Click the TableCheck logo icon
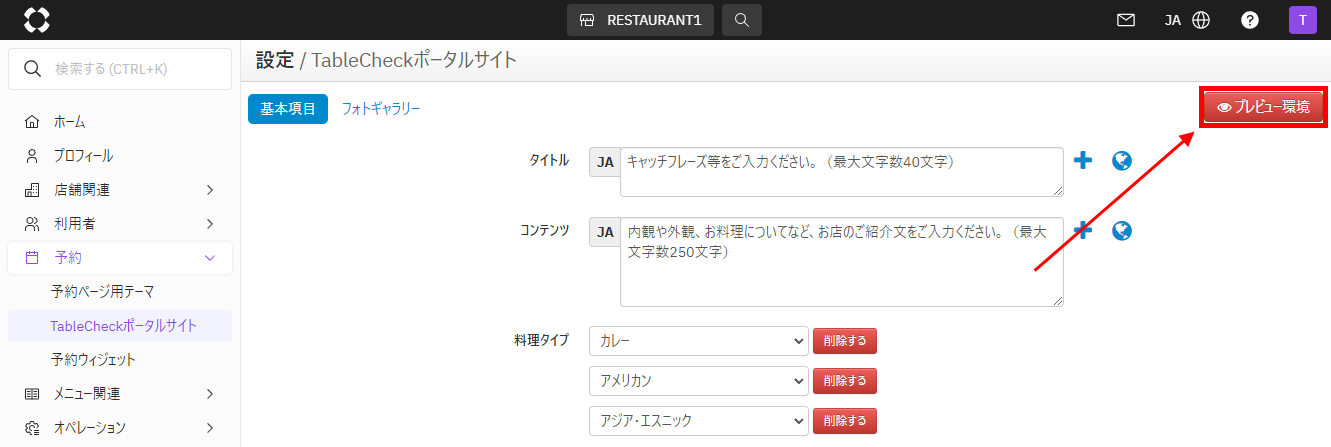Image resolution: width=1331 pixels, height=447 pixels. [36, 20]
